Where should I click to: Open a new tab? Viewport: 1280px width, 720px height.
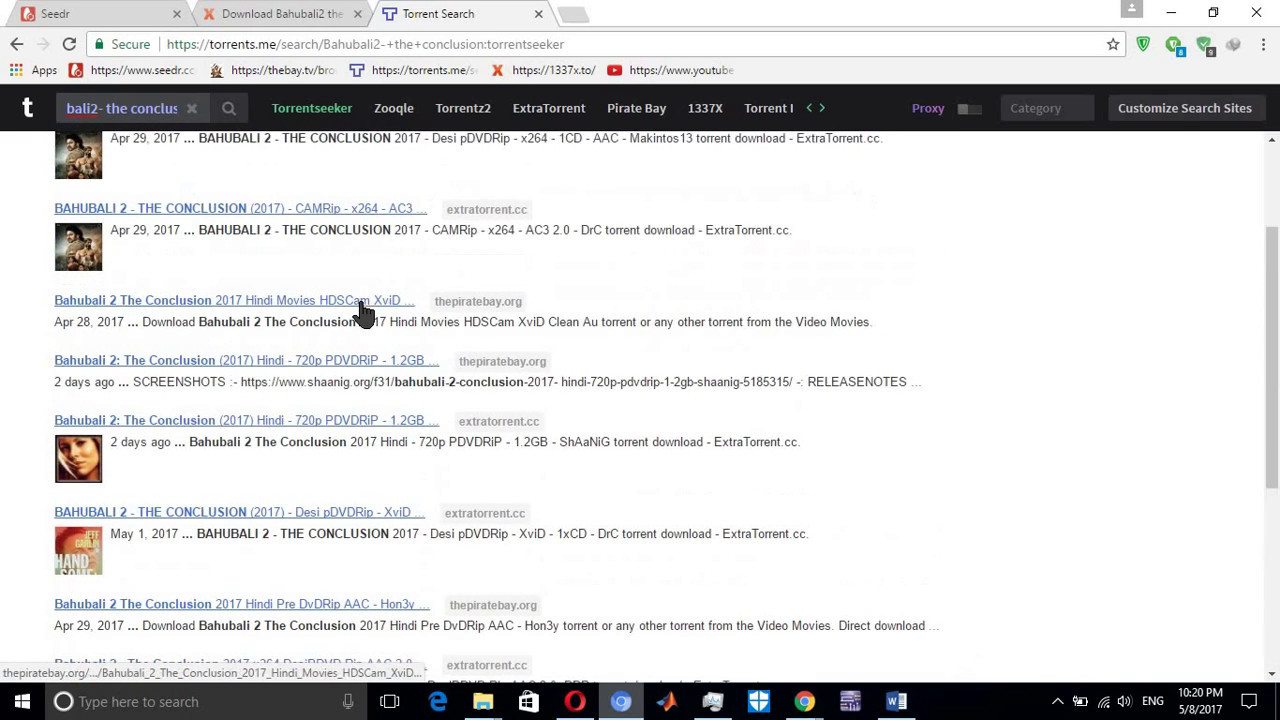pos(573,14)
